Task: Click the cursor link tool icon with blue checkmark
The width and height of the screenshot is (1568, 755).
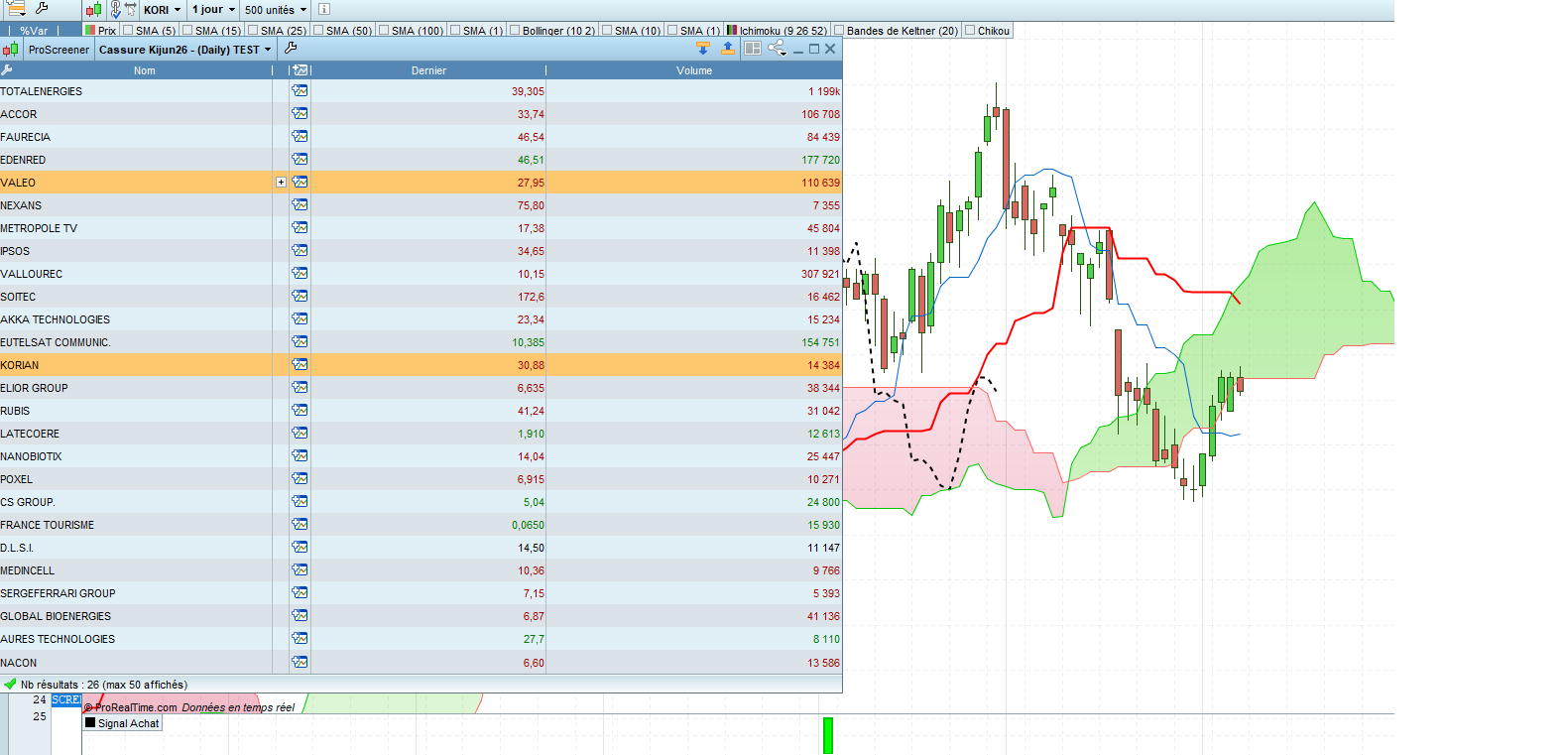Action: coord(115,10)
